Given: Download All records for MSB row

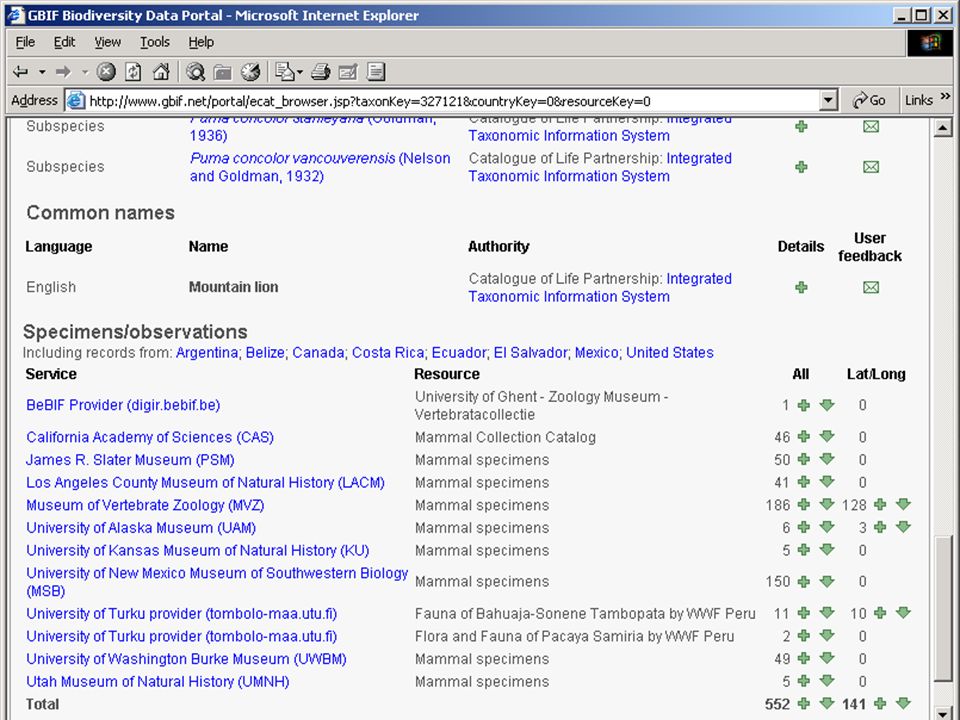Looking at the screenshot, I should (x=827, y=581).
